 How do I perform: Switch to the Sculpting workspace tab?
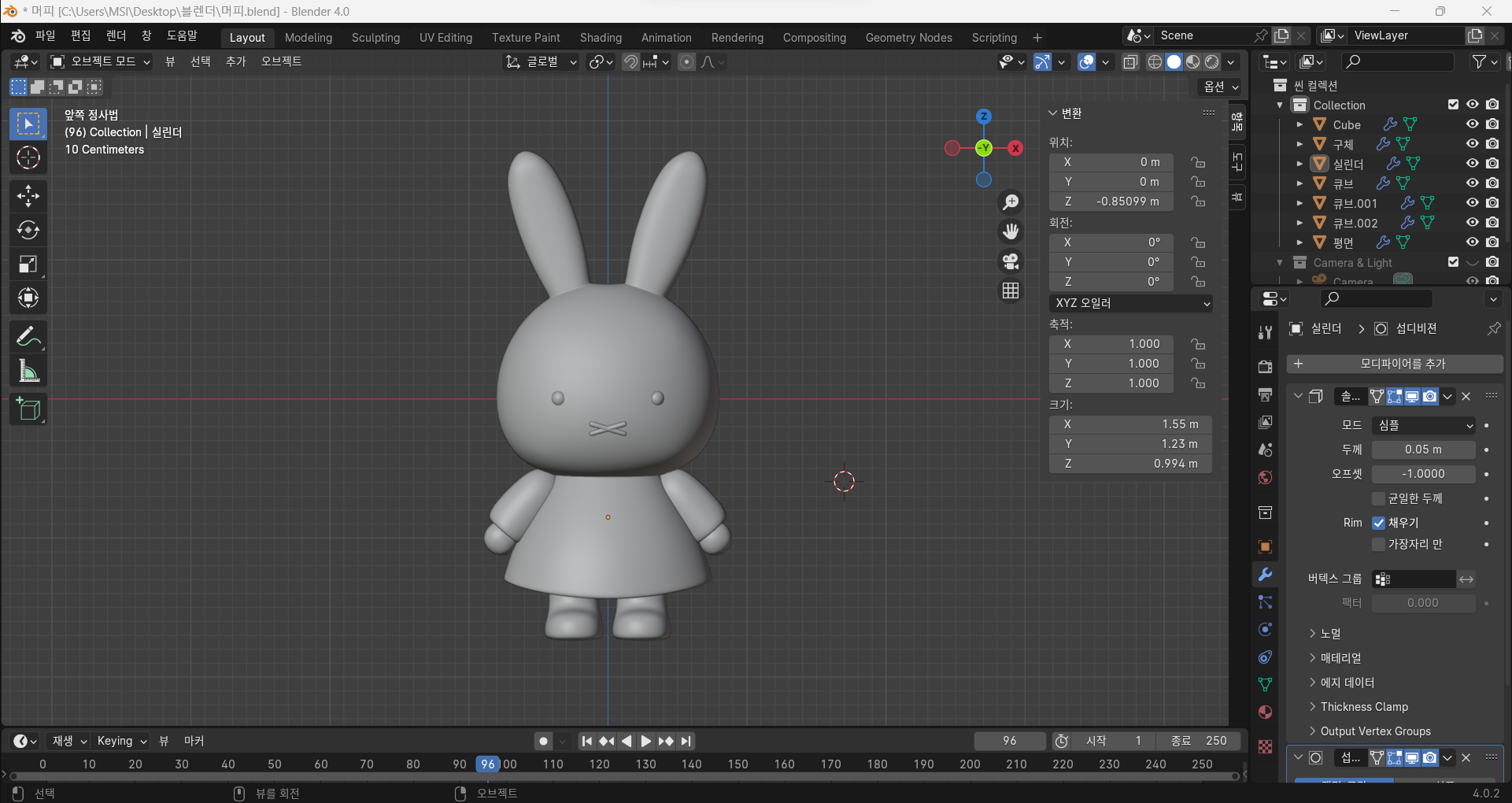pyautogui.click(x=375, y=38)
